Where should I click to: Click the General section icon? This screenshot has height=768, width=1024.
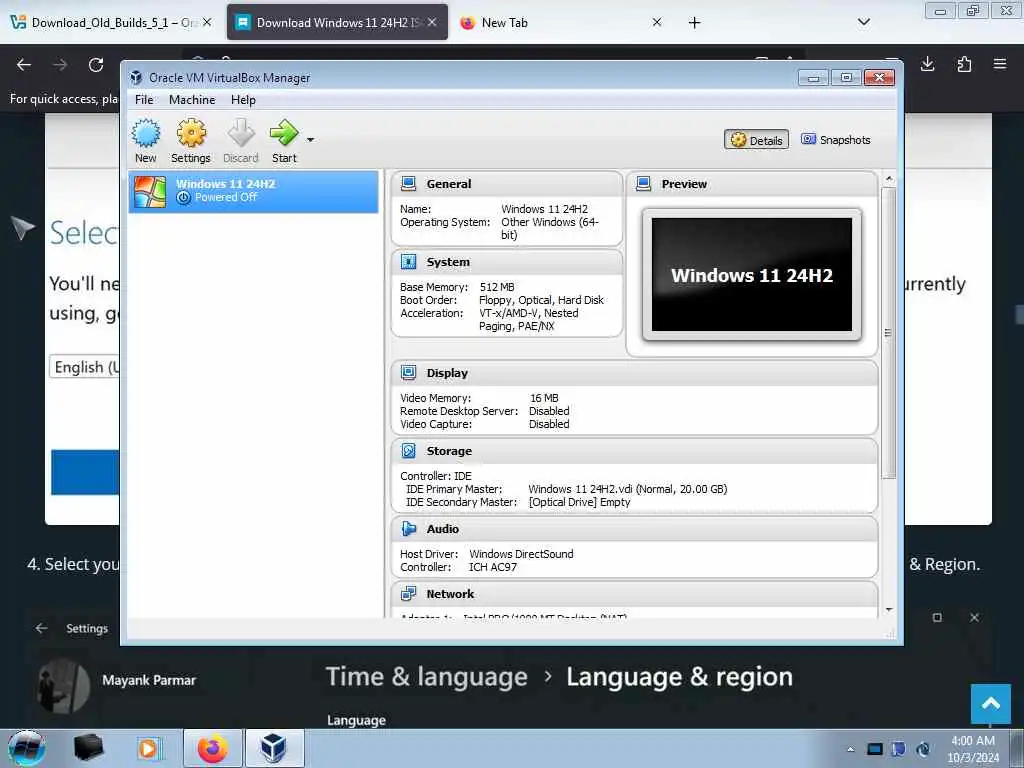(409, 184)
